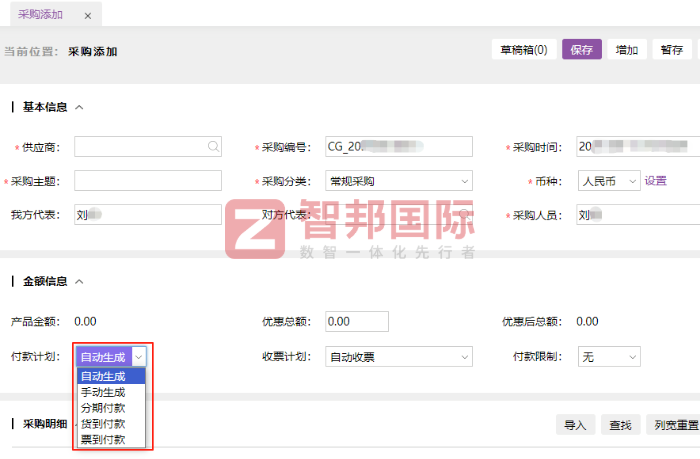The height and width of the screenshot is (459, 700).
Task: Close the 采购添加 tab
Action: 87,16
